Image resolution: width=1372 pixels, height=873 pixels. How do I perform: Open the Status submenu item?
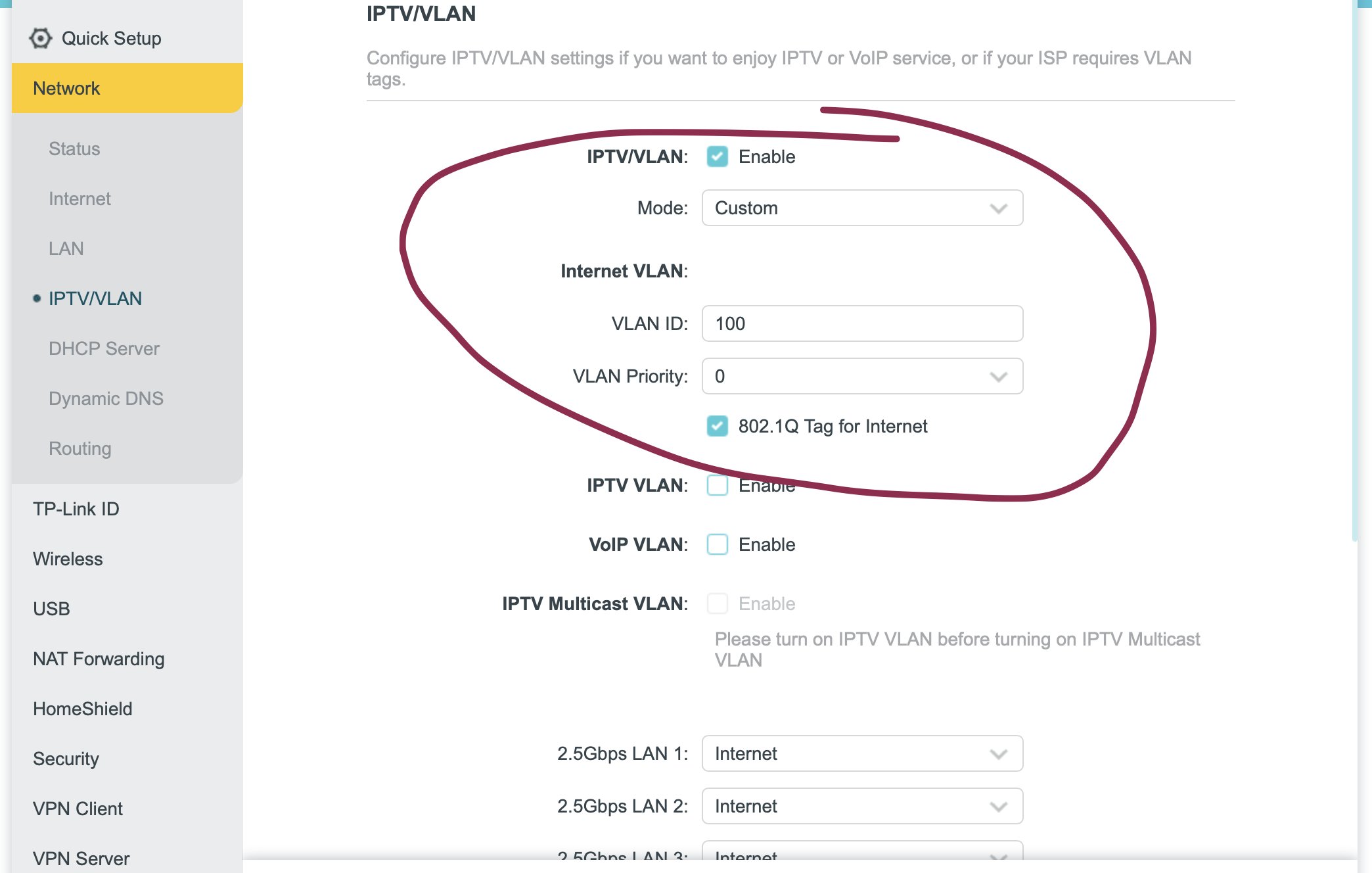coord(74,149)
